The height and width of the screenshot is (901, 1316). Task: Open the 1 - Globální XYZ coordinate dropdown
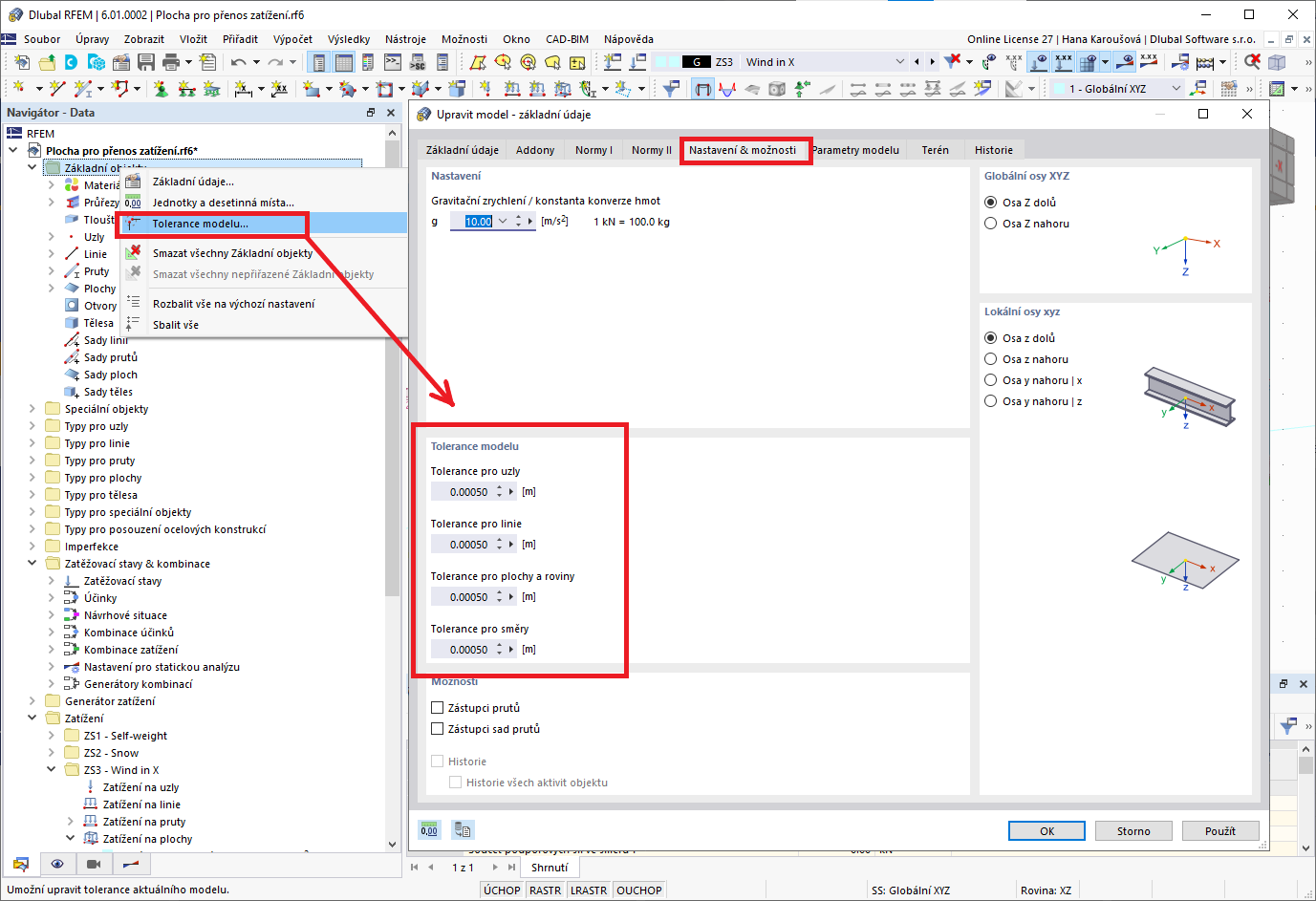[1176, 89]
